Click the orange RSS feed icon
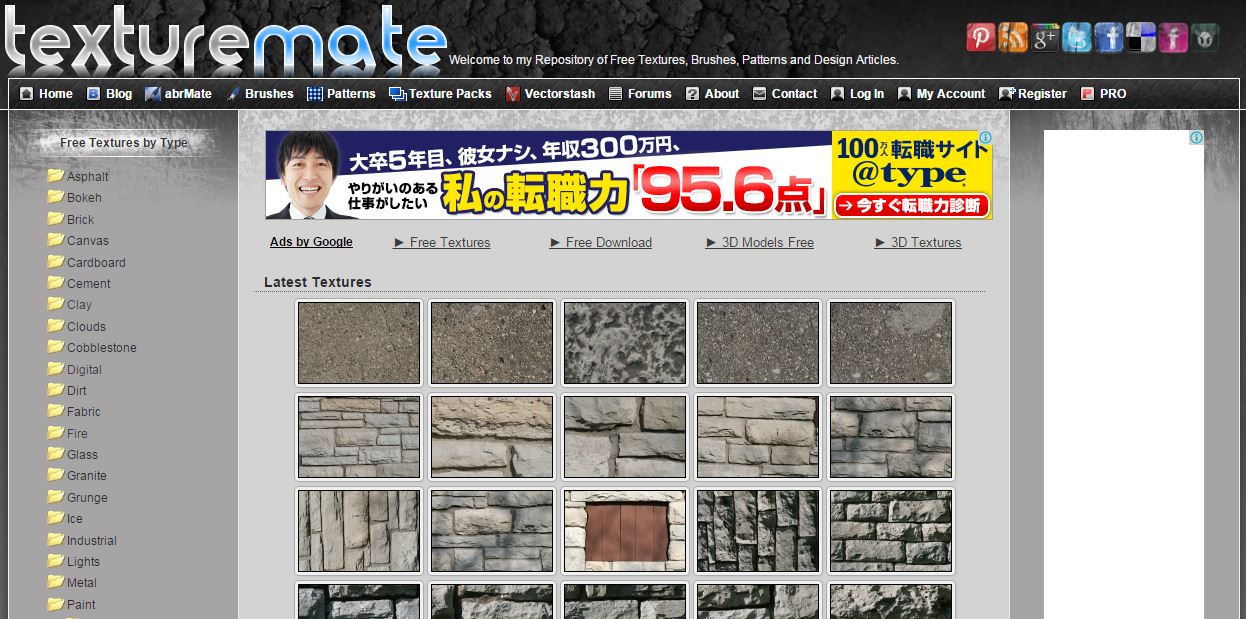1246x619 pixels. [1013, 37]
